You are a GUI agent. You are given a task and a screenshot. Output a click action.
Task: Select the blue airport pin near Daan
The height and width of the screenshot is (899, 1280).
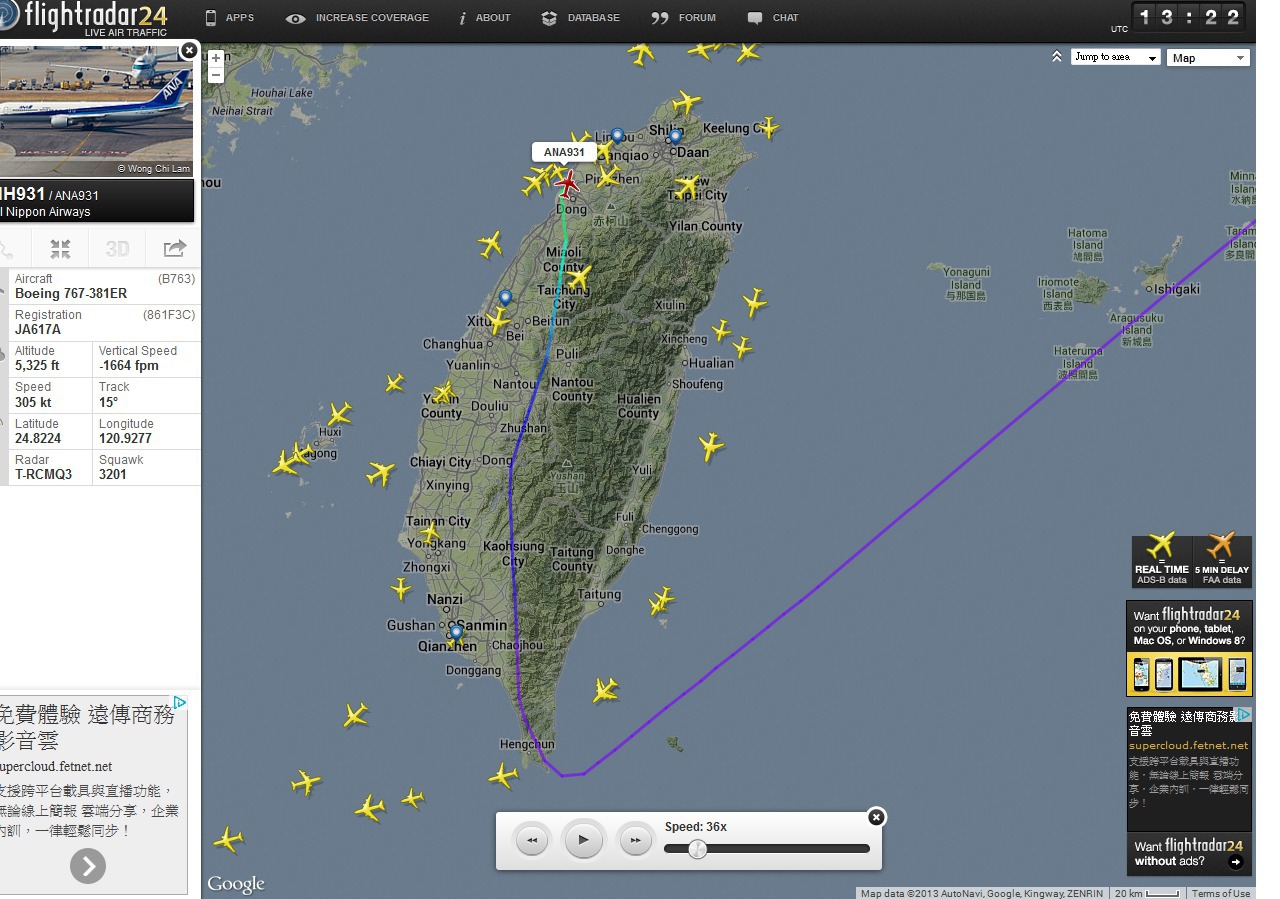pyautogui.click(x=675, y=138)
